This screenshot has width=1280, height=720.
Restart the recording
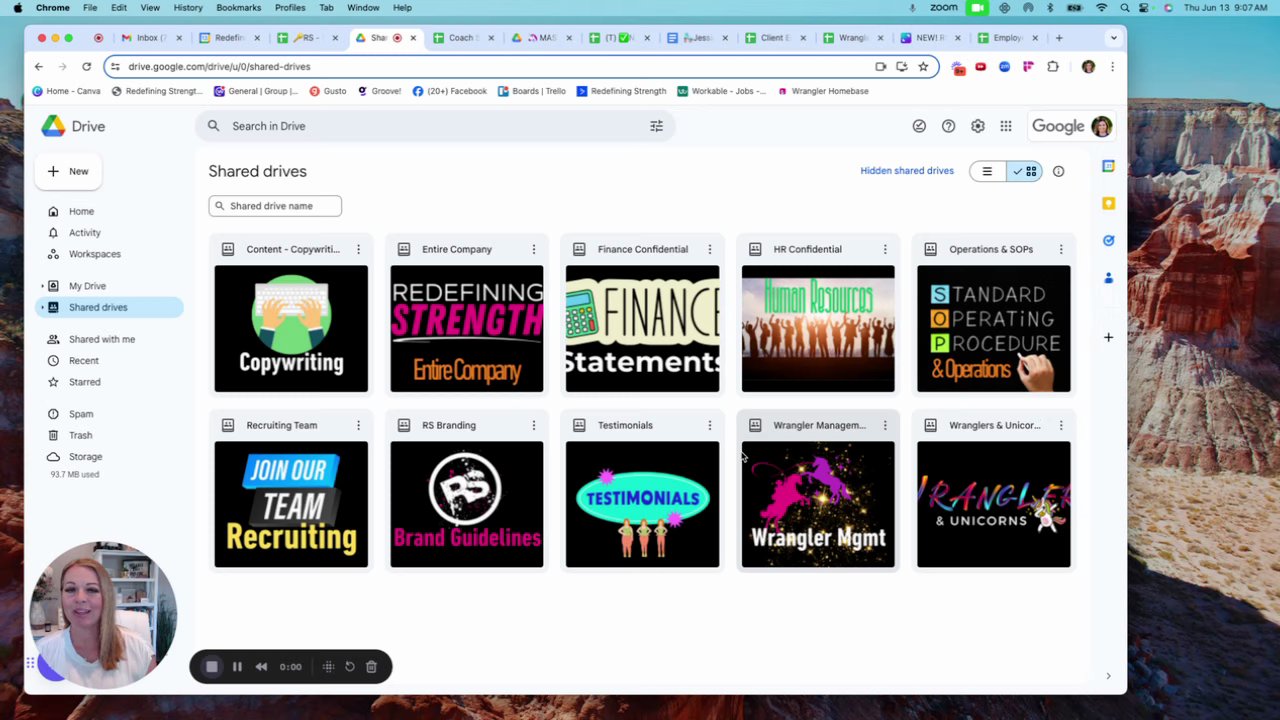click(350, 667)
